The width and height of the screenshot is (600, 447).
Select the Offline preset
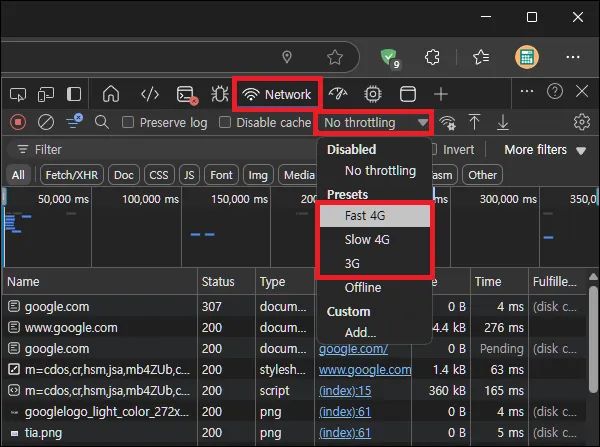click(375, 288)
